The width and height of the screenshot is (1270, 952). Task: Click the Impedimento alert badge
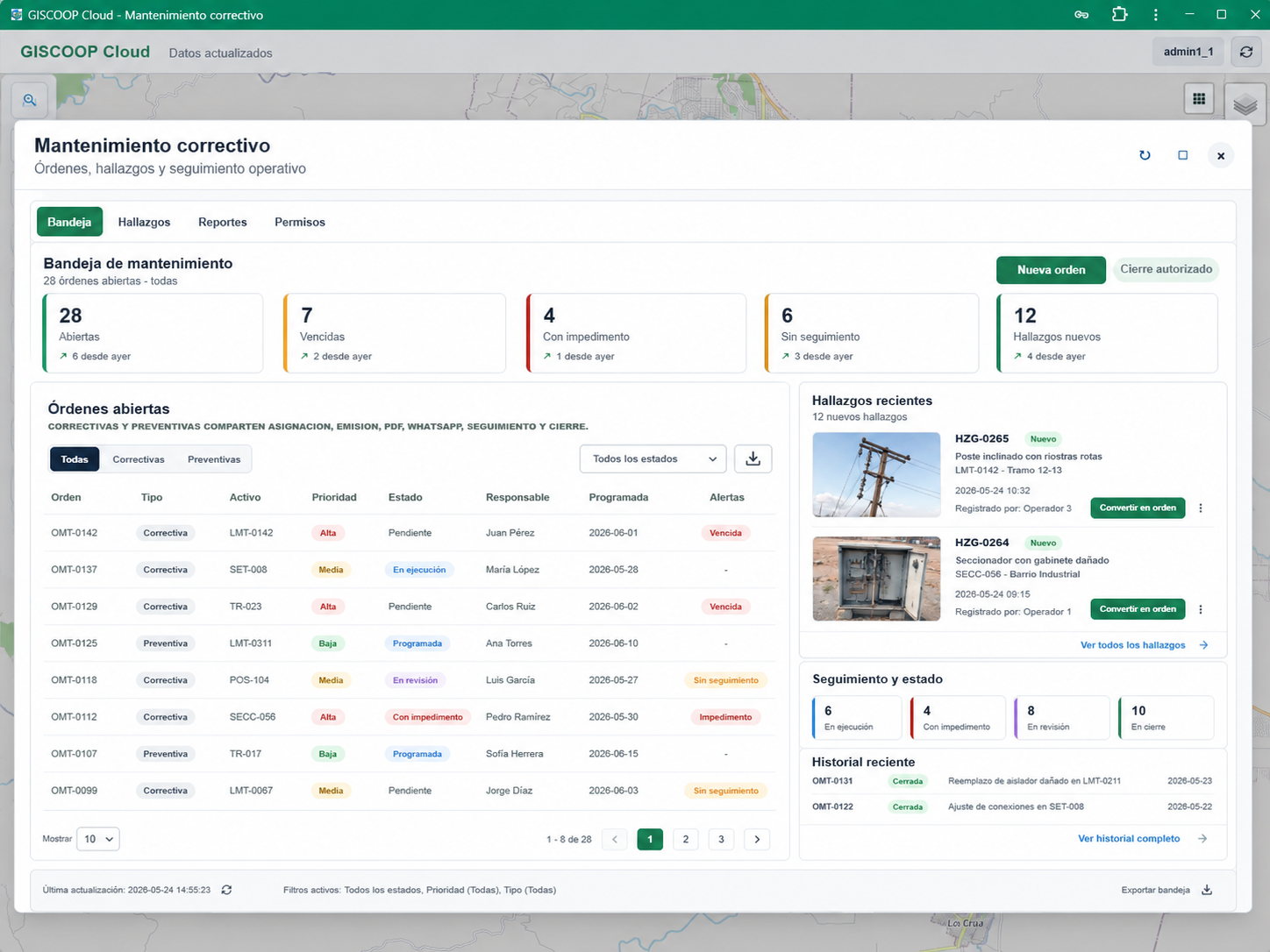(x=725, y=717)
